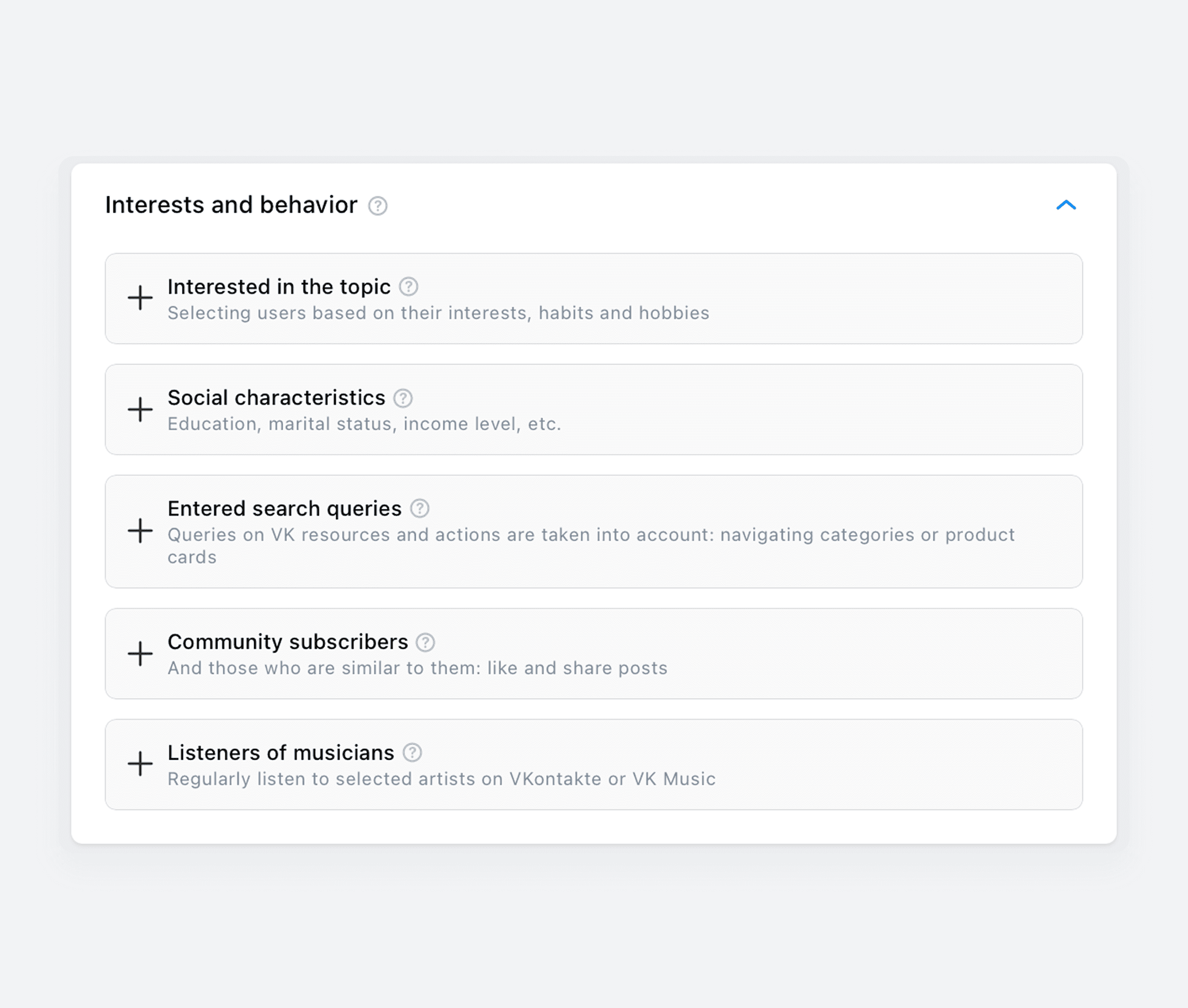Collapse the Interests and behavior section chevron
1188x1008 pixels.
[x=1066, y=205]
